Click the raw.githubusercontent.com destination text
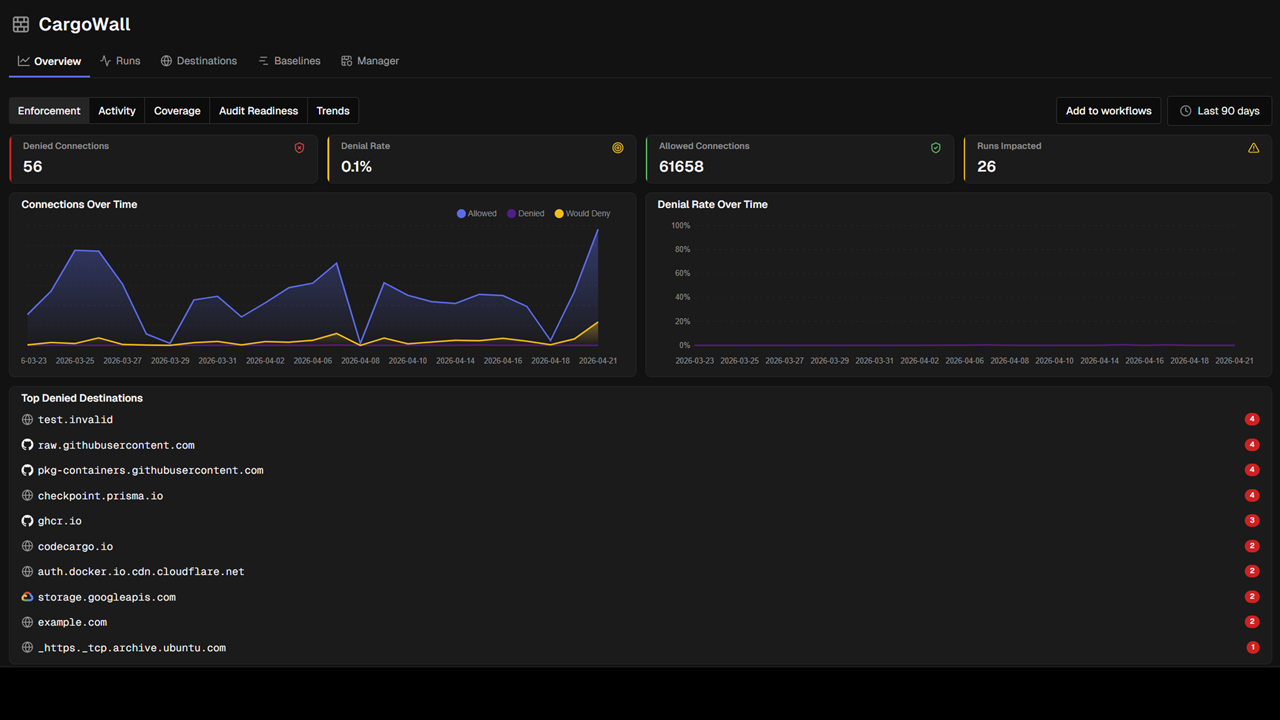This screenshot has height=720, width=1280. click(x=116, y=445)
